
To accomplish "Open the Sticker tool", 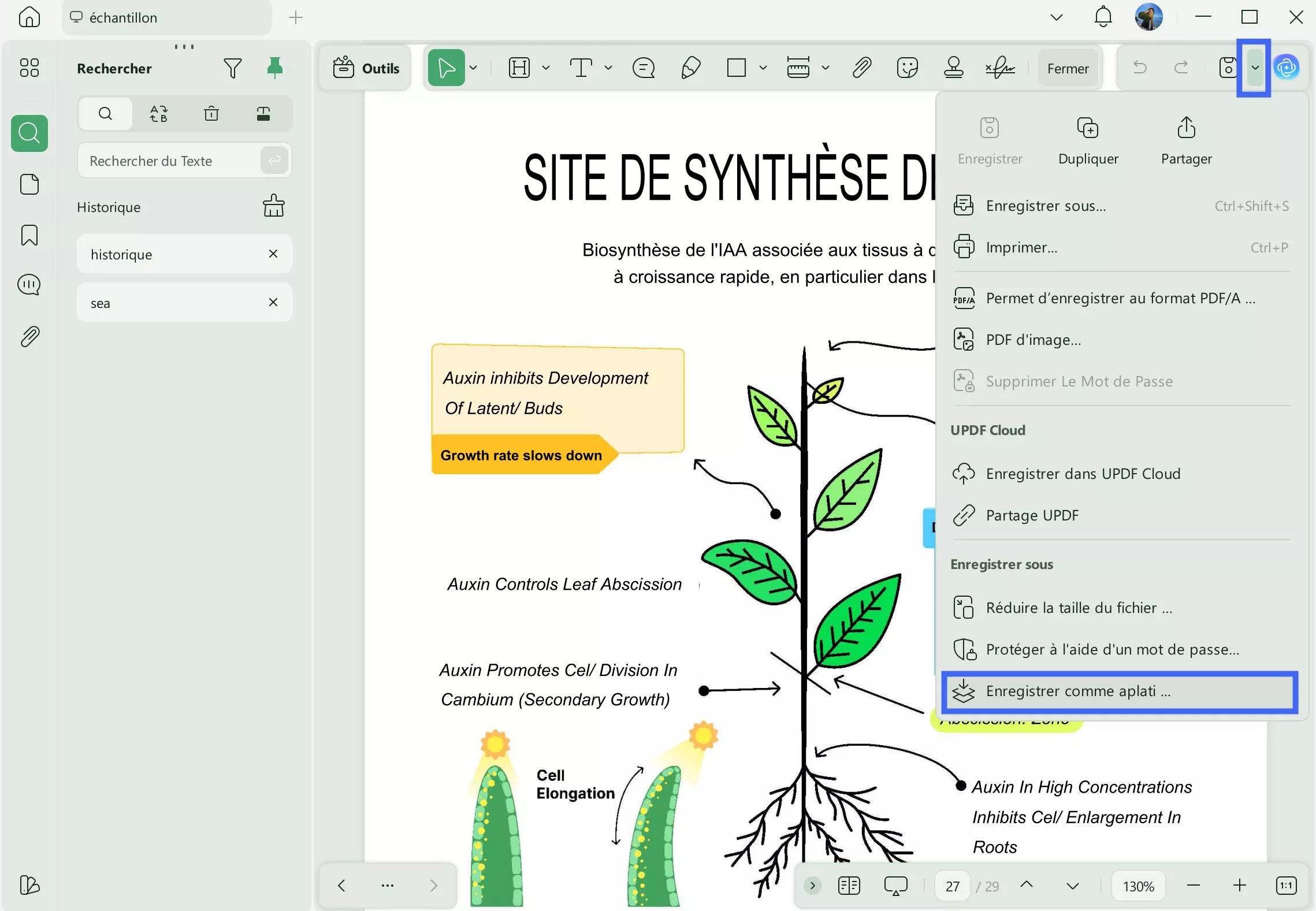I will [908, 68].
